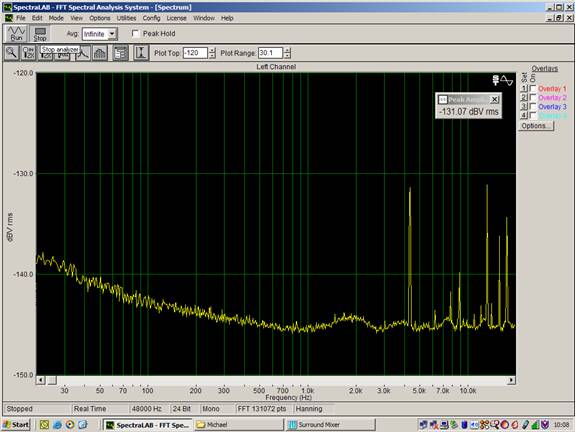The width and height of the screenshot is (575, 432).
Task: Click first quick launch icon
Action: pos(44,425)
